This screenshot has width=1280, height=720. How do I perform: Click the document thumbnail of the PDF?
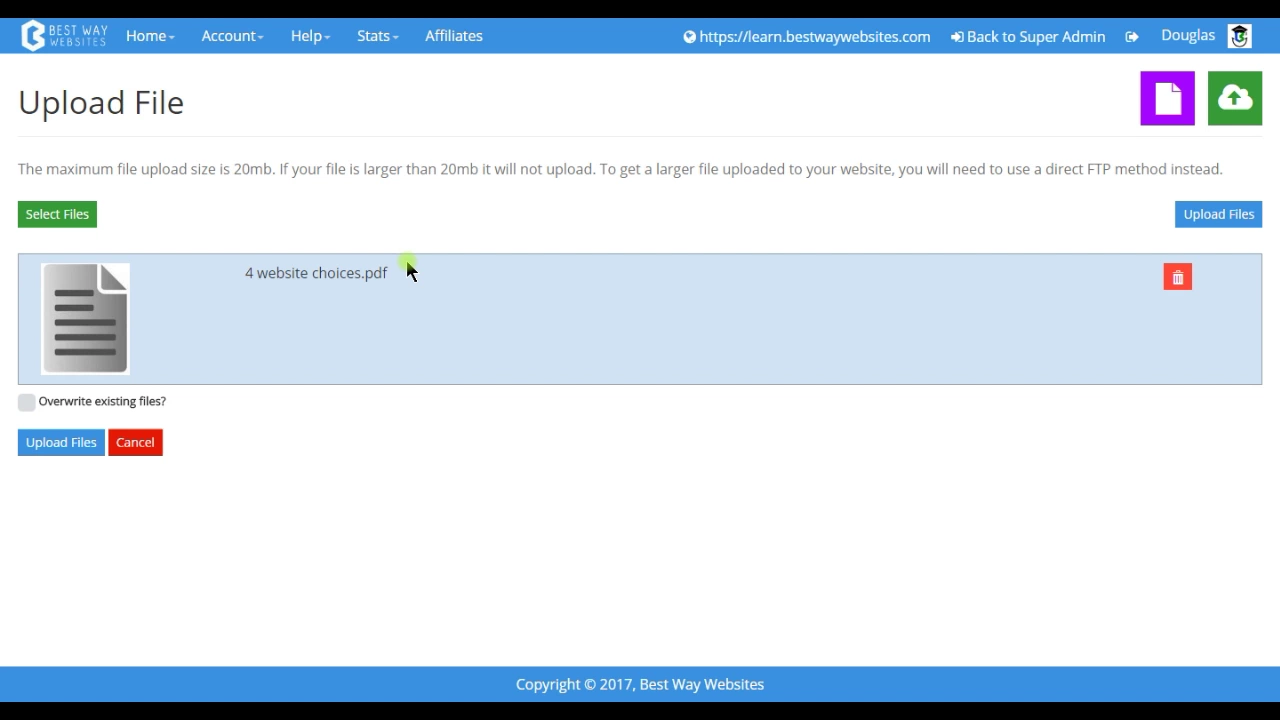click(85, 319)
